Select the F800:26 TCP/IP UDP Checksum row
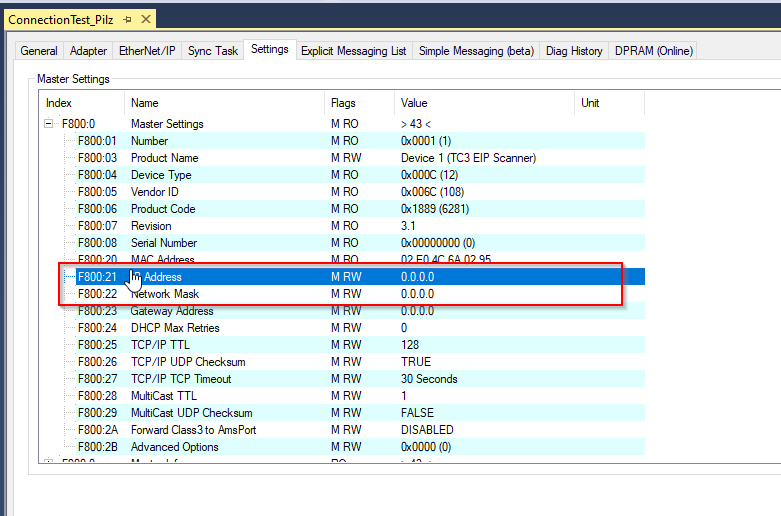 pyautogui.click(x=342, y=362)
